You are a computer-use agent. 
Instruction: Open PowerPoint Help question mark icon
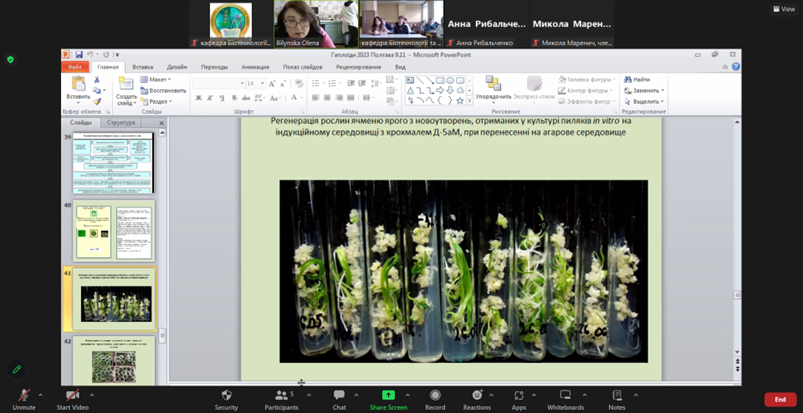[735, 67]
